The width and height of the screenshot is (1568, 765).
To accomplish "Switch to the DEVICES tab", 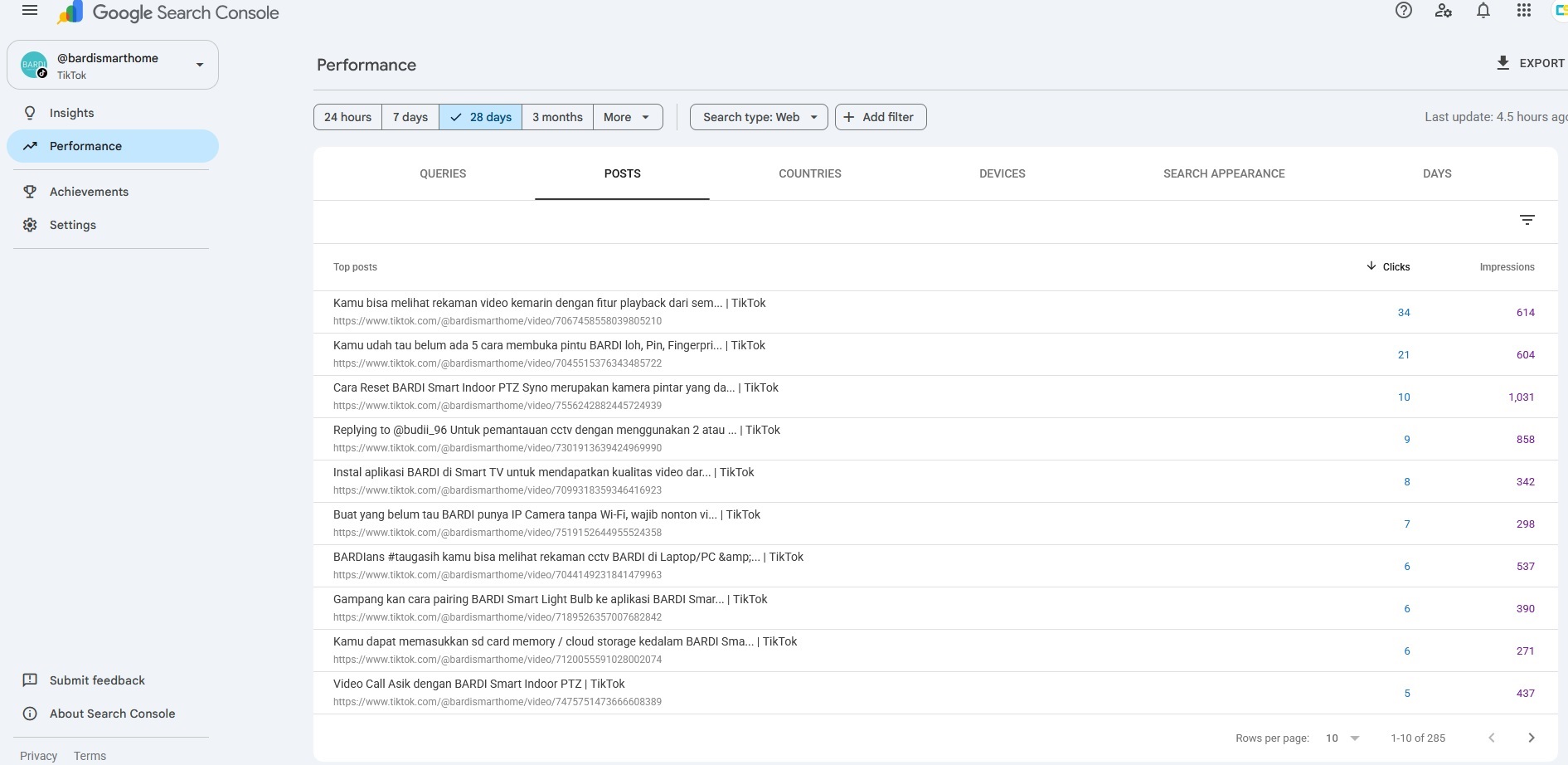I will click(x=1002, y=173).
